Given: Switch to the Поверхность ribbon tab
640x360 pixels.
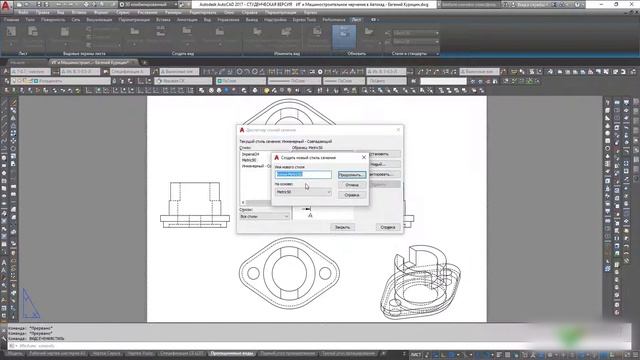Looking at the screenshot, I should [x=53, y=20].
